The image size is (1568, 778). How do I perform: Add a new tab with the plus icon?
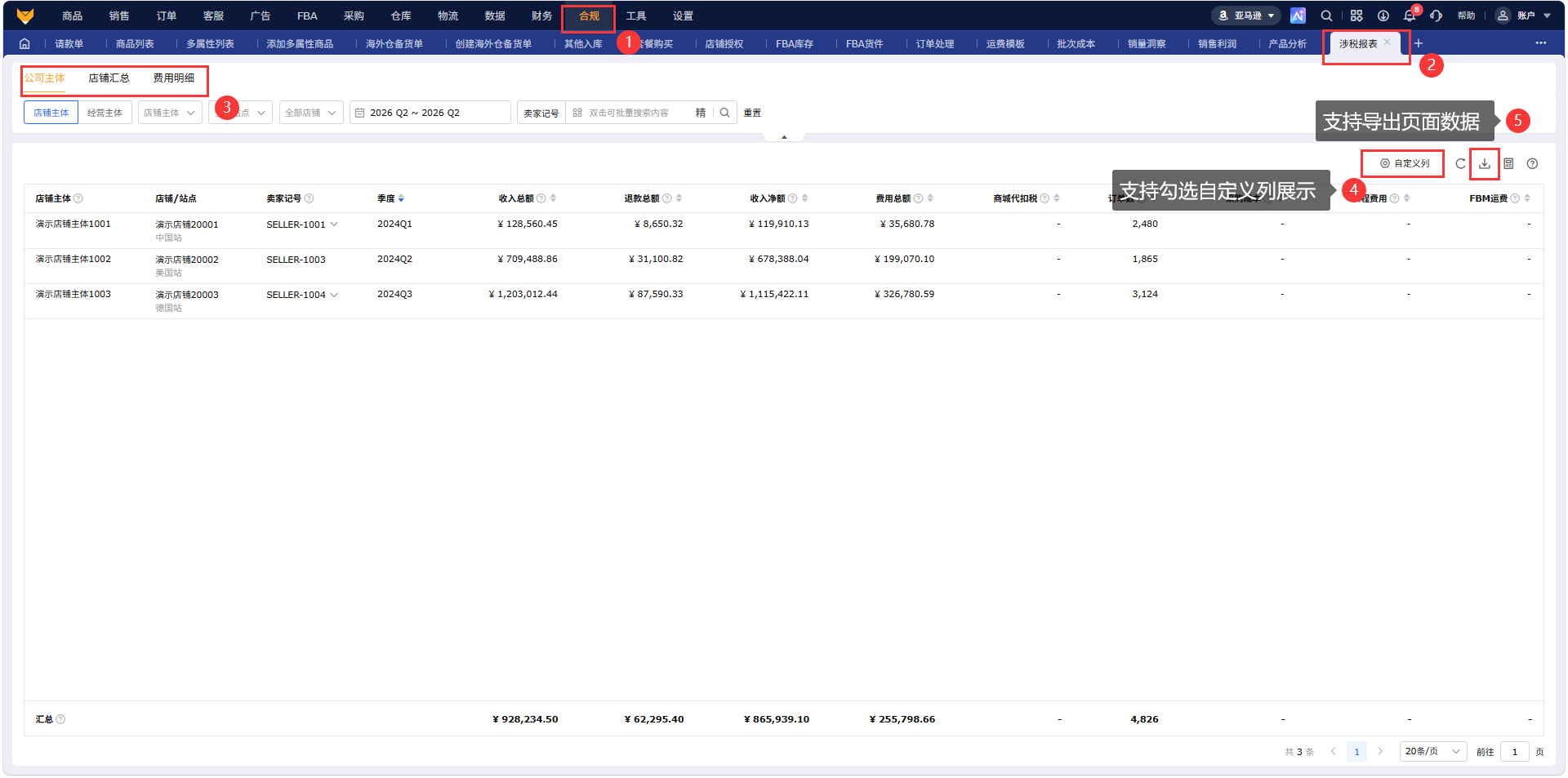[x=1419, y=43]
